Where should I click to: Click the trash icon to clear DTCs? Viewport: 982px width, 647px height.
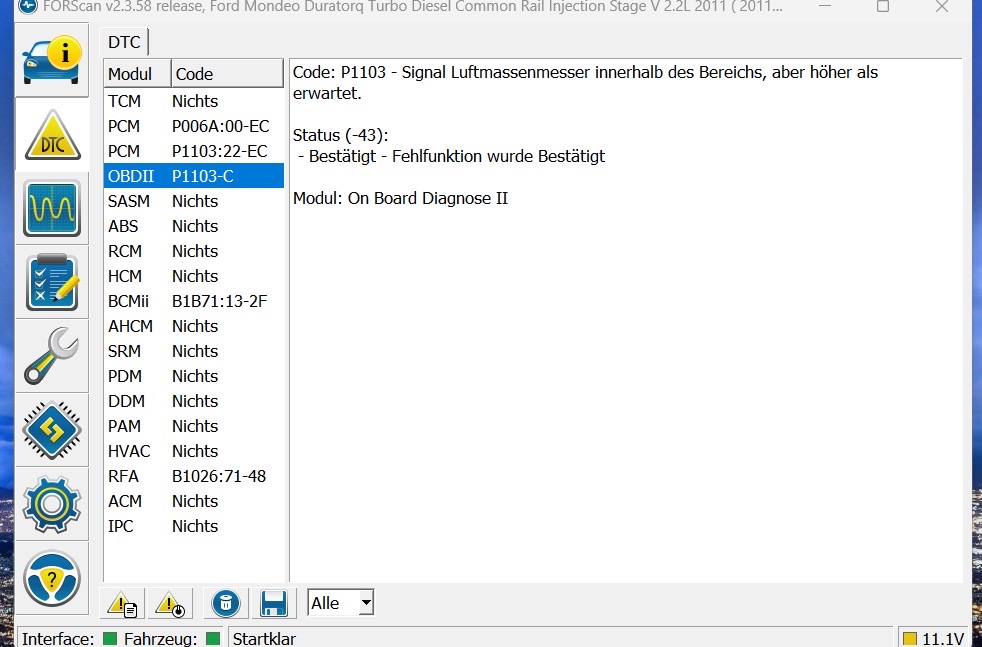[x=226, y=603]
